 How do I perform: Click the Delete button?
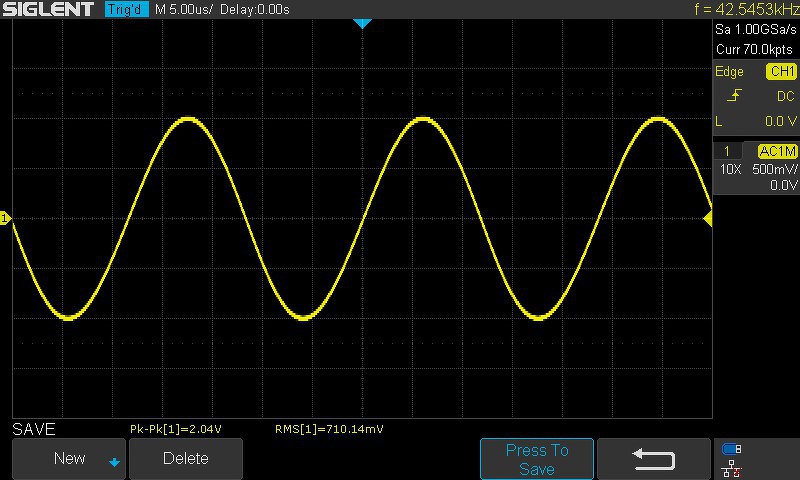[186, 459]
